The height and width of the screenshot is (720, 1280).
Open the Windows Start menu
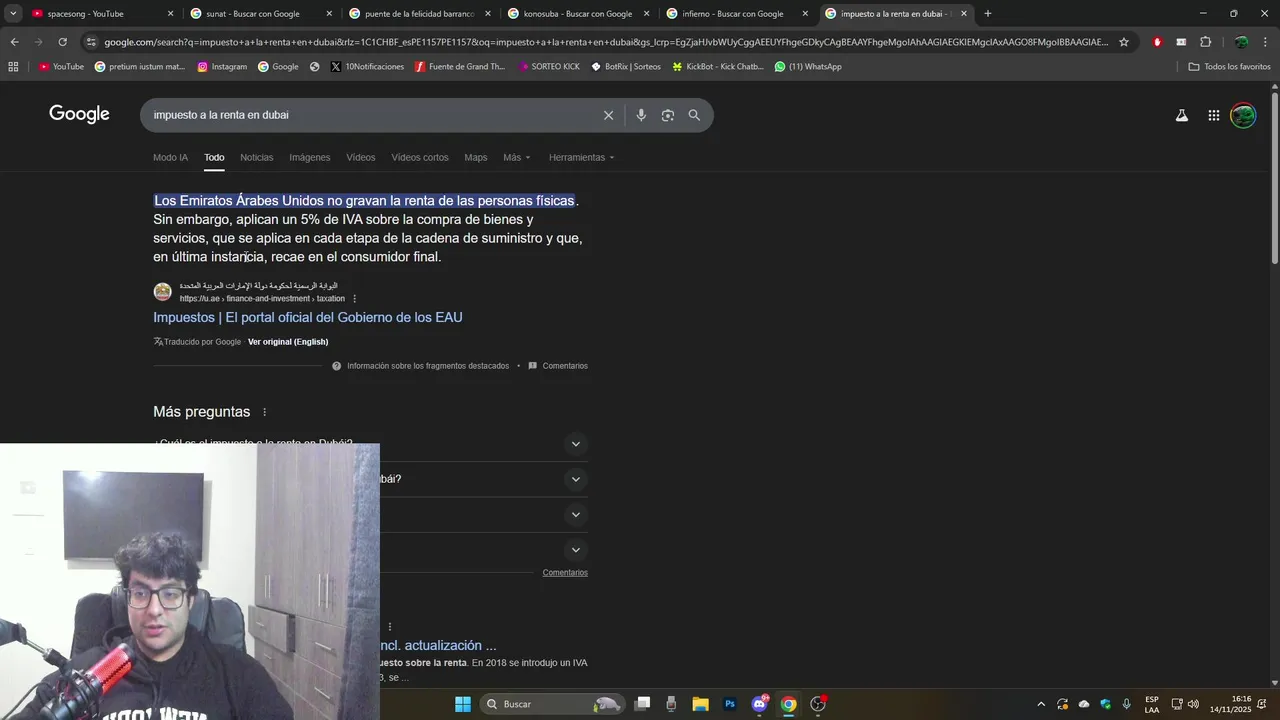(x=463, y=704)
